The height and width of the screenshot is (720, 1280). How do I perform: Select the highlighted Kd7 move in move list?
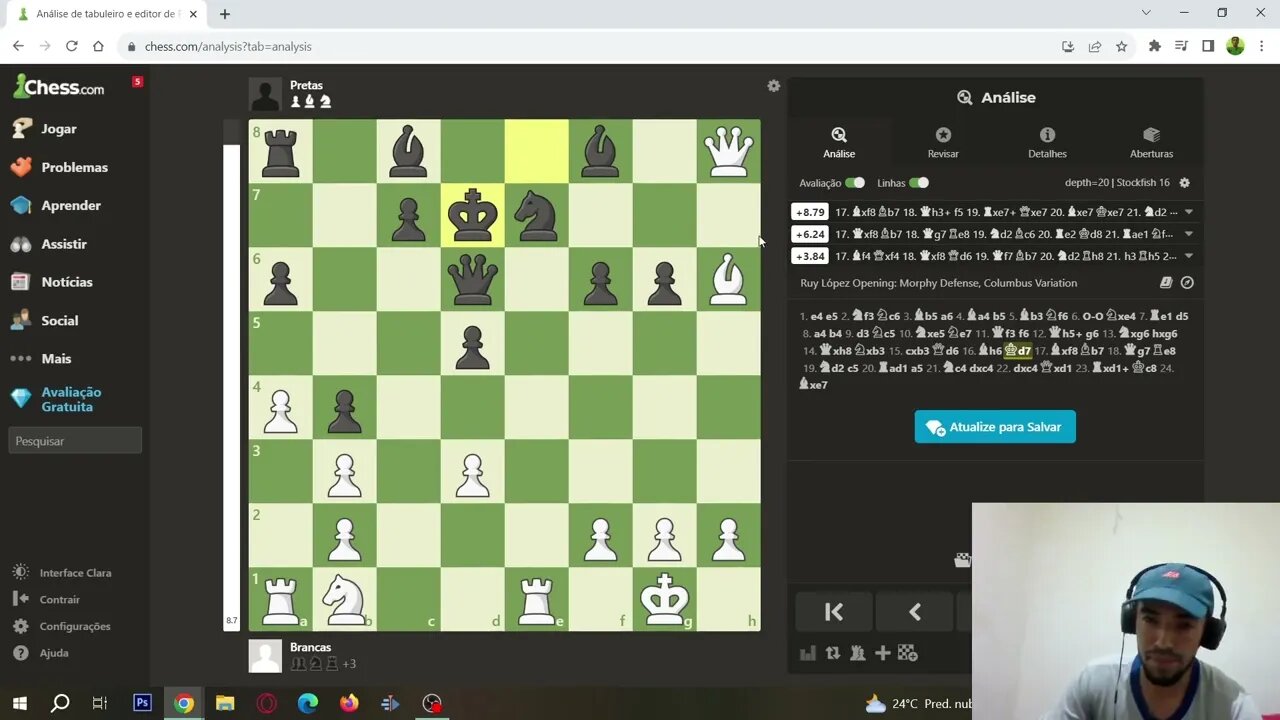(x=1018, y=351)
